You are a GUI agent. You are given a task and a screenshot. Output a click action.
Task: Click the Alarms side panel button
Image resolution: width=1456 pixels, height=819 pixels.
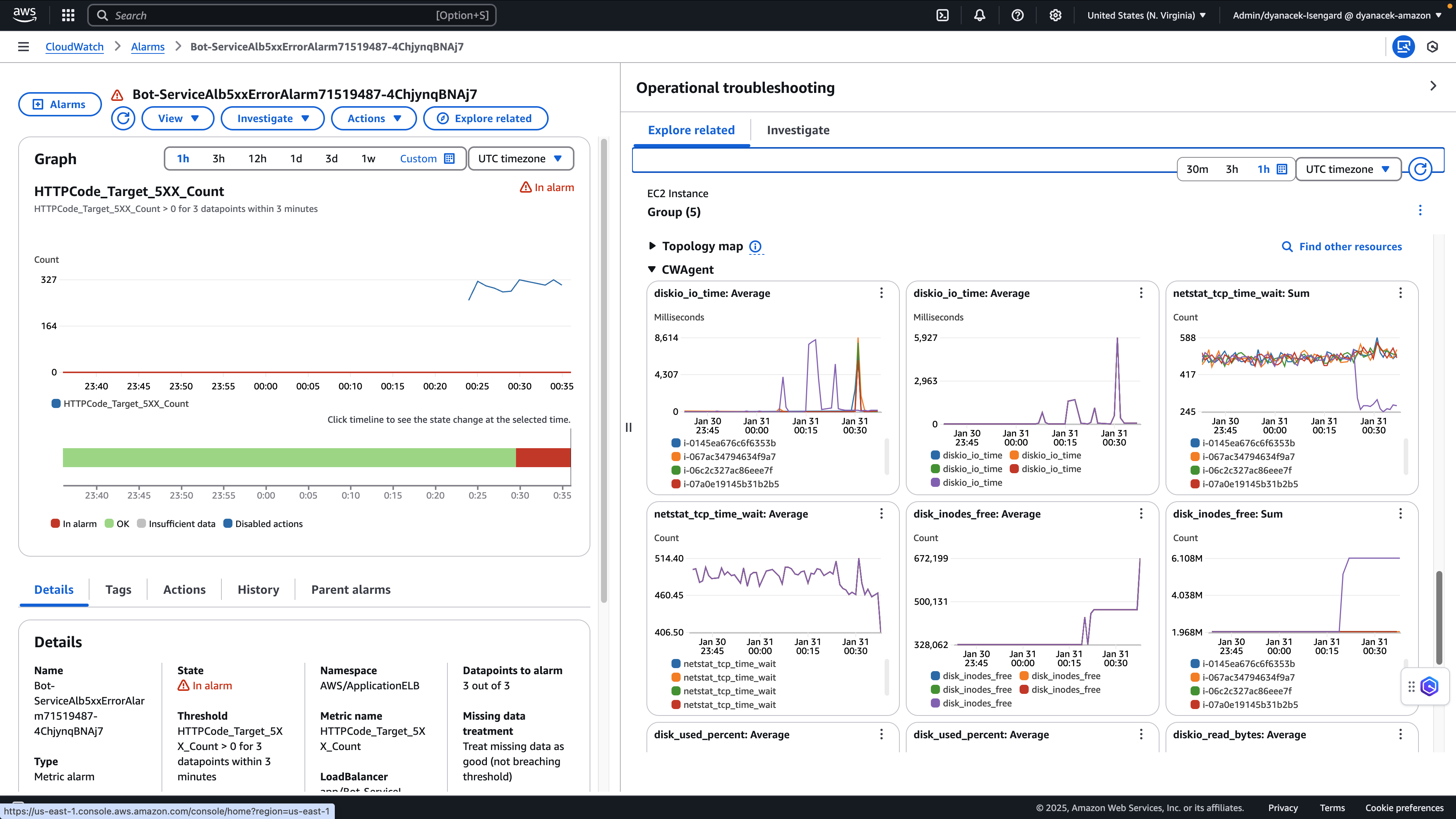[x=60, y=104]
